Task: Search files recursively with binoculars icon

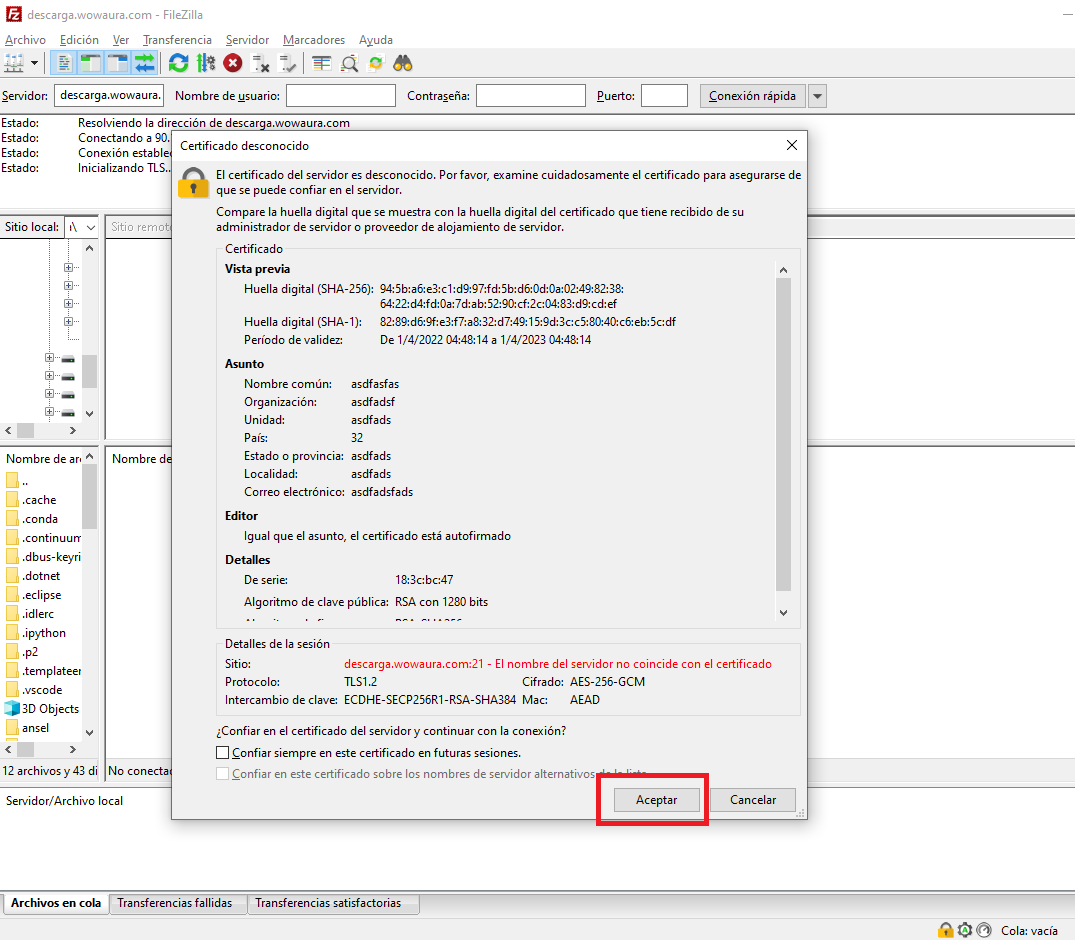Action: tap(403, 64)
